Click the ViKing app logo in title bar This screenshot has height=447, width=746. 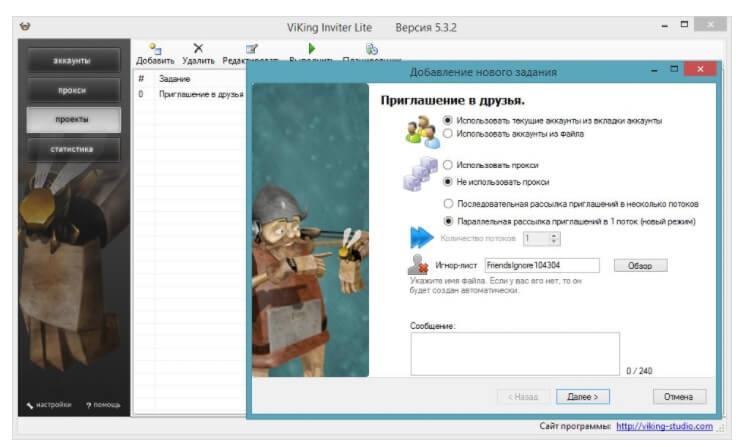point(25,26)
